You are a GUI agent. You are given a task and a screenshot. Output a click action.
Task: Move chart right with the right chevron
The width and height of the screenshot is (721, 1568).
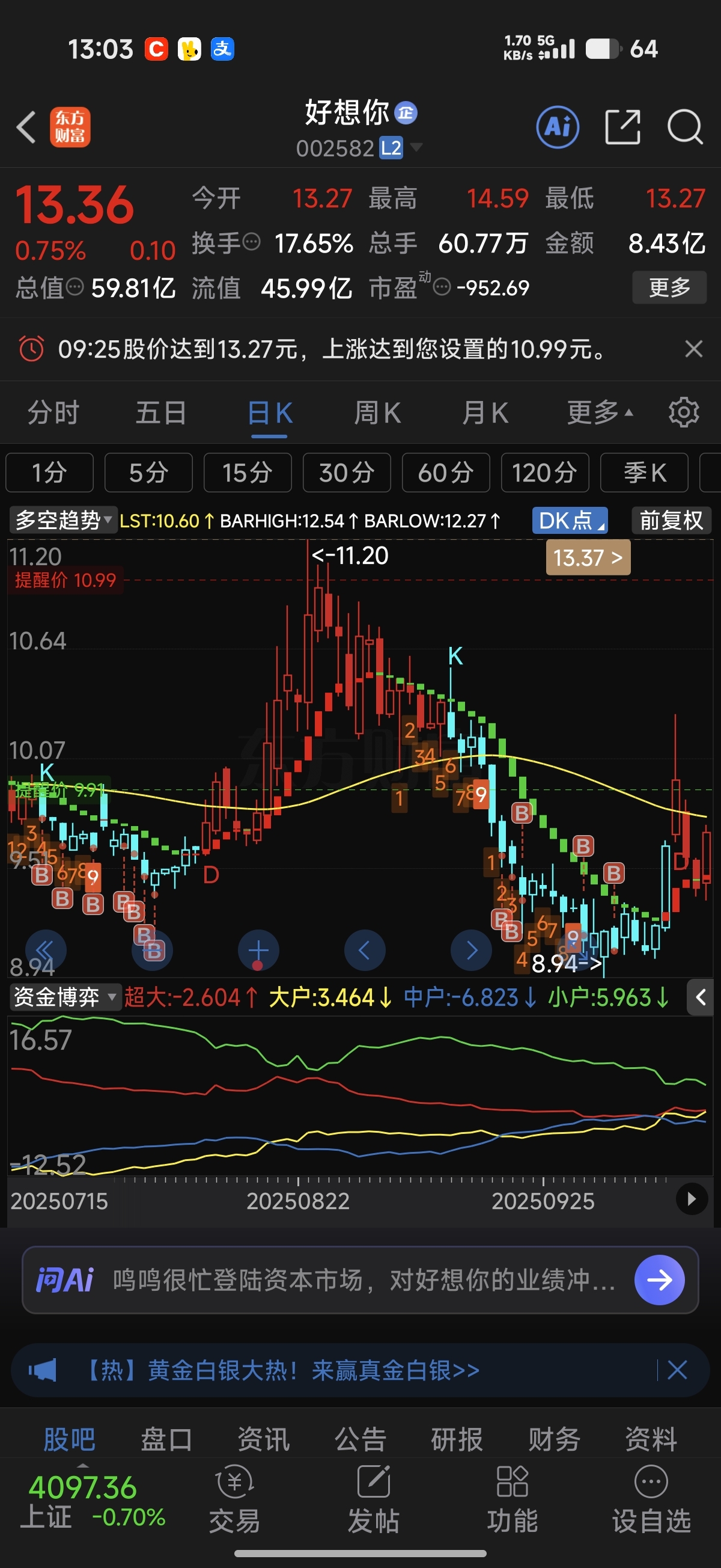[471, 950]
